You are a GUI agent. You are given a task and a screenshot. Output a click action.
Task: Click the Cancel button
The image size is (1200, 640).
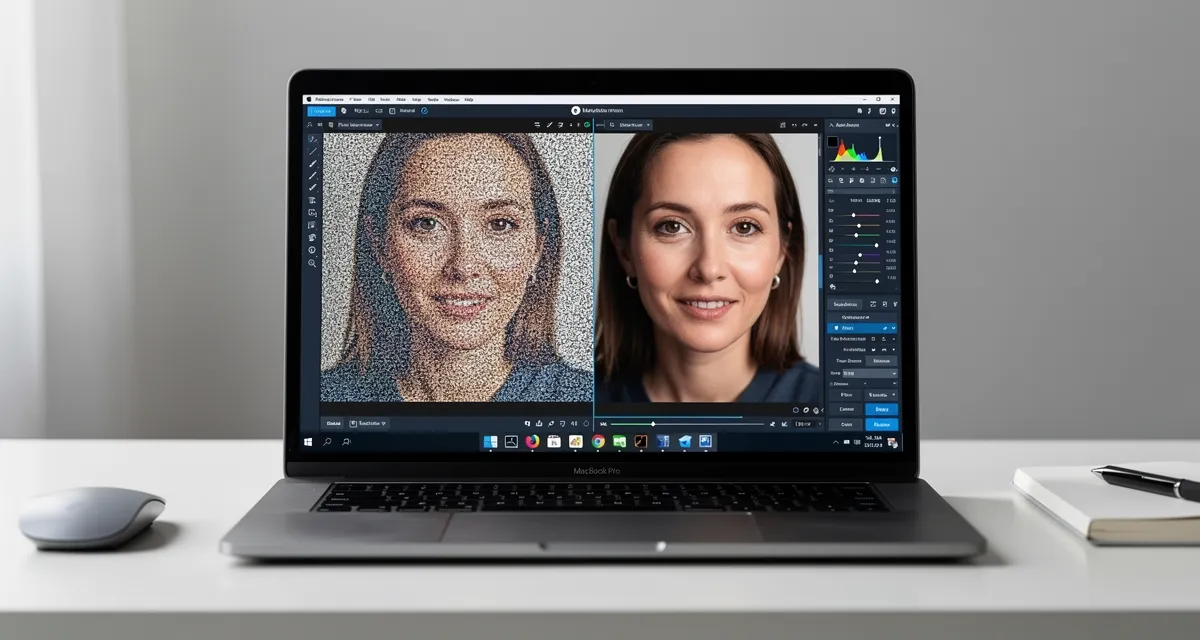pos(846,409)
